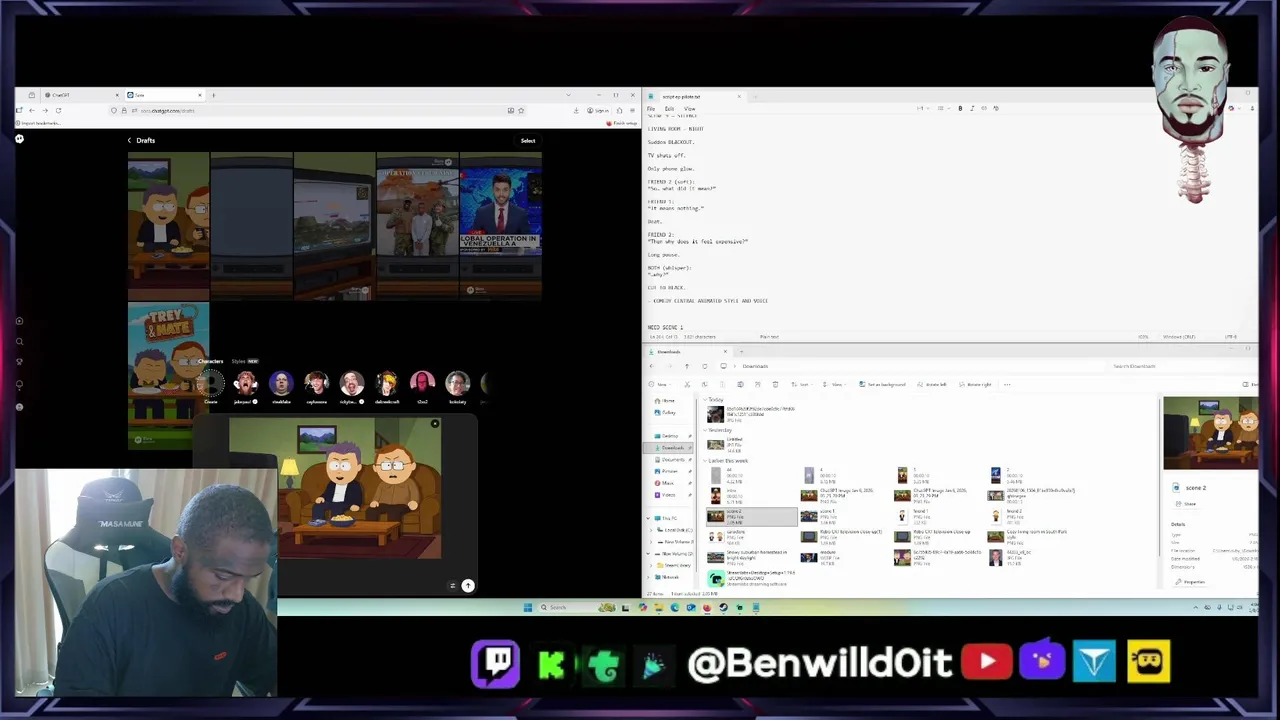Open File Explorer more options ellipsis

pyautogui.click(x=1007, y=384)
